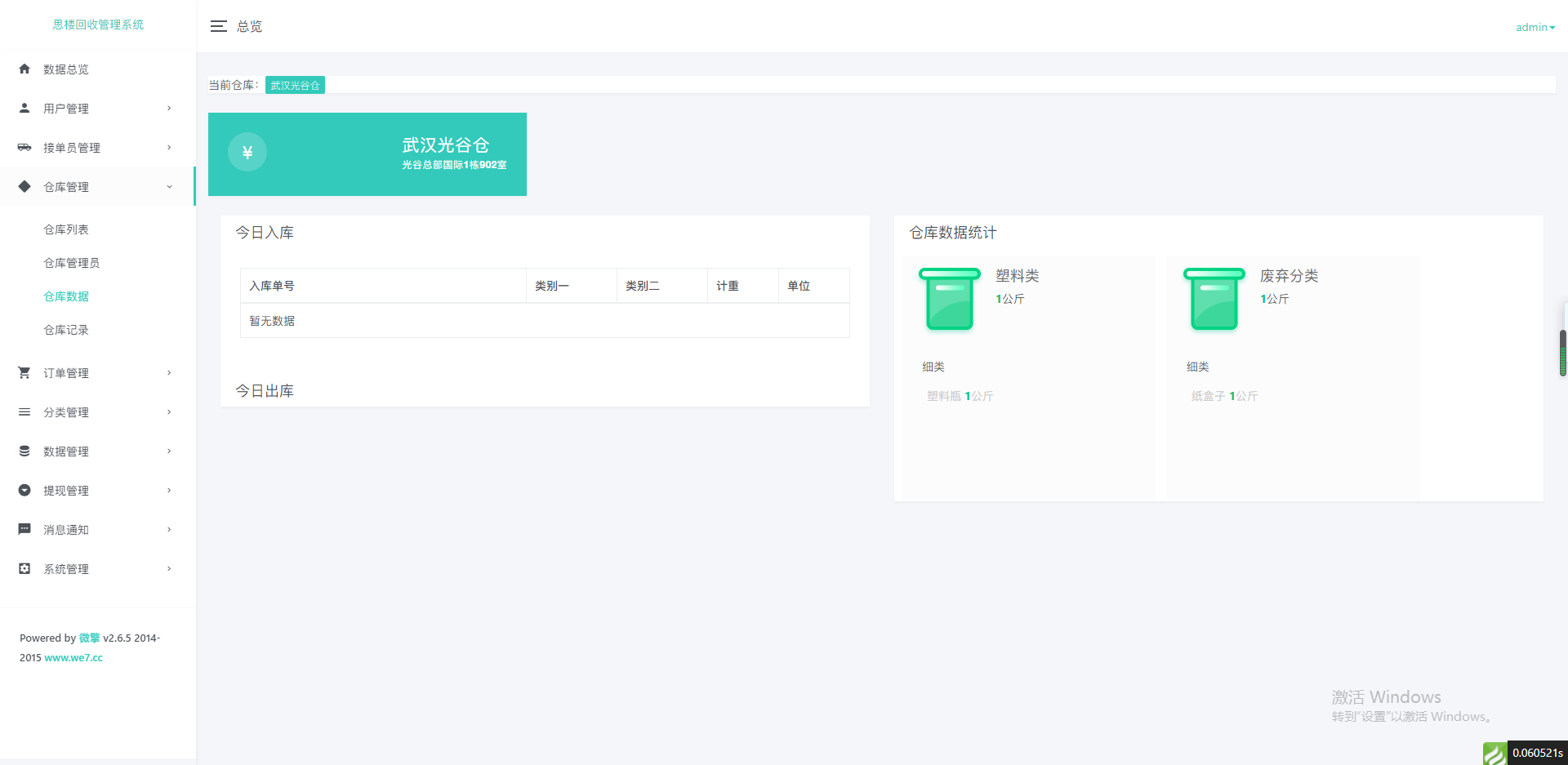The width and height of the screenshot is (1568, 765).
Task: Click the chat bubble icon beside 消息通知
Action: (24, 529)
